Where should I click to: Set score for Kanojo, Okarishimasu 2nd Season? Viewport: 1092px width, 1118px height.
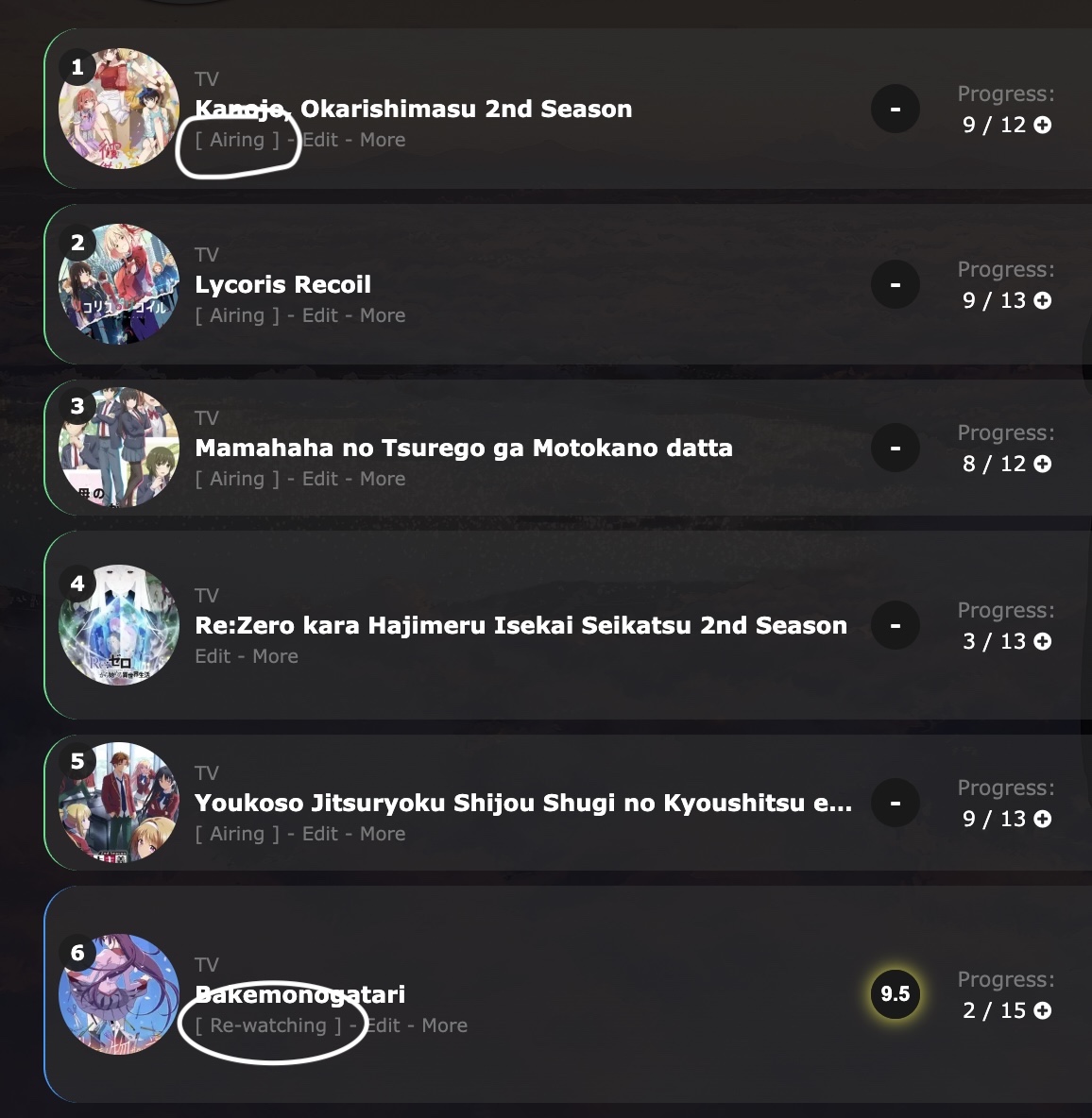(x=896, y=110)
